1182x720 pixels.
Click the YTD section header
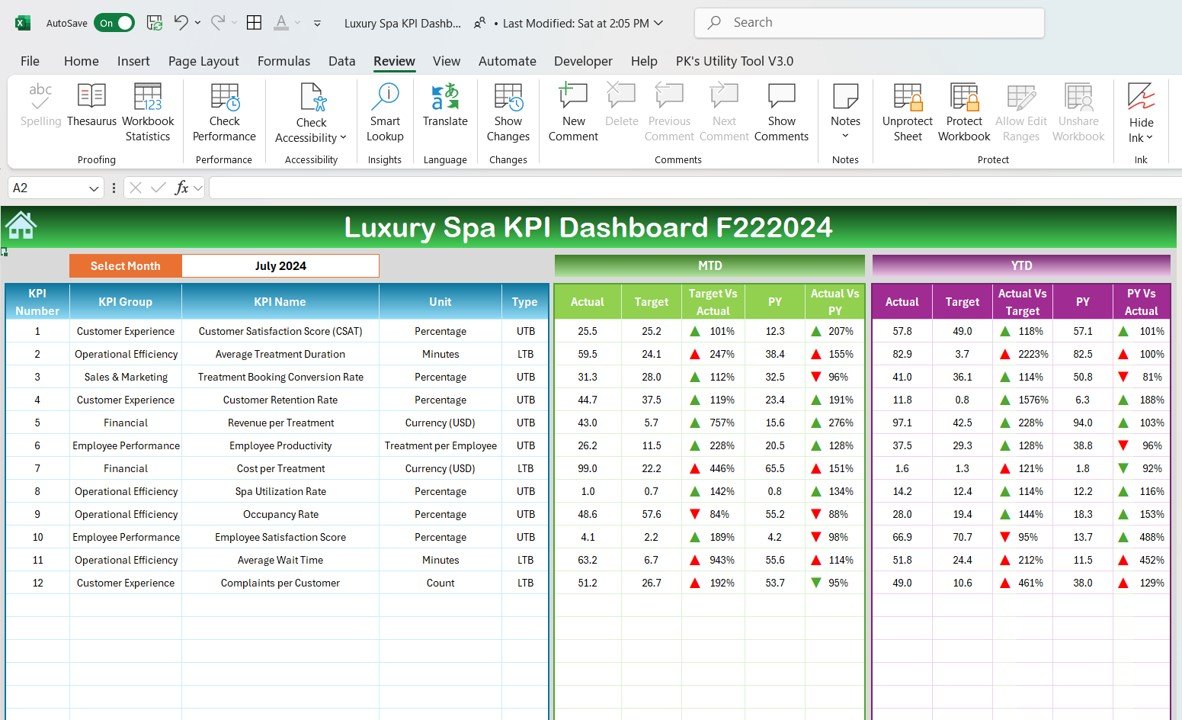[1021, 265]
